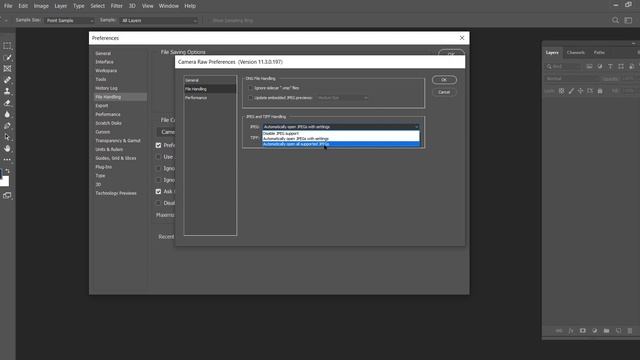Filter layers by type layers (T) icon

610,66
